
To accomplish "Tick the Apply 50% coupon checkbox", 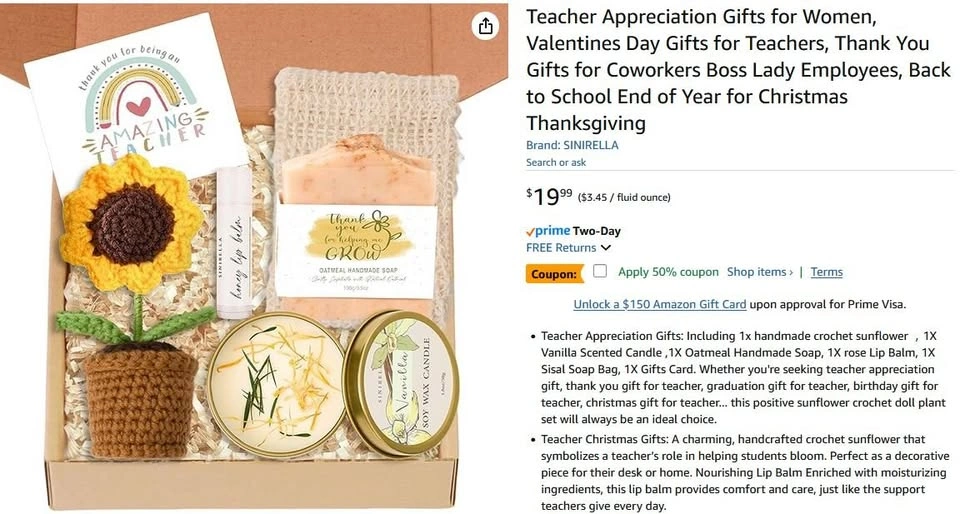I will (x=600, y=271).
